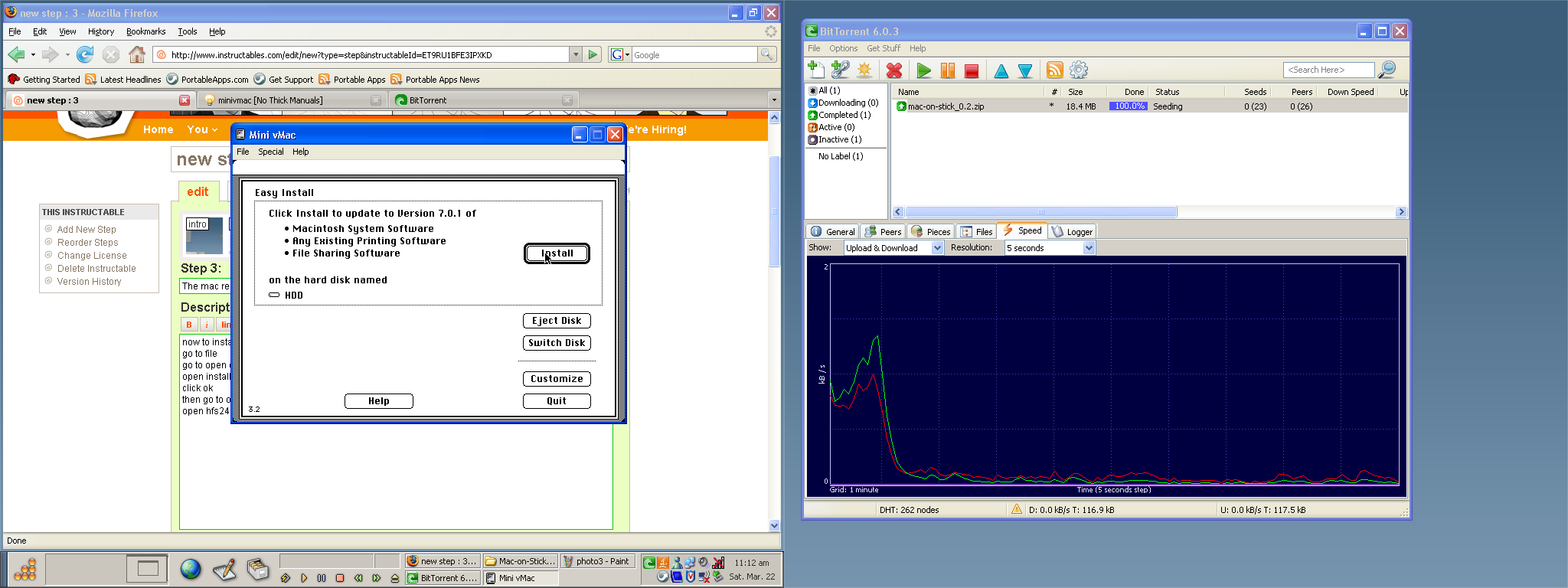Open RSS Downloader orange feed icon
Viewport: 1568px width, 588px height.
click(1054, 70)
